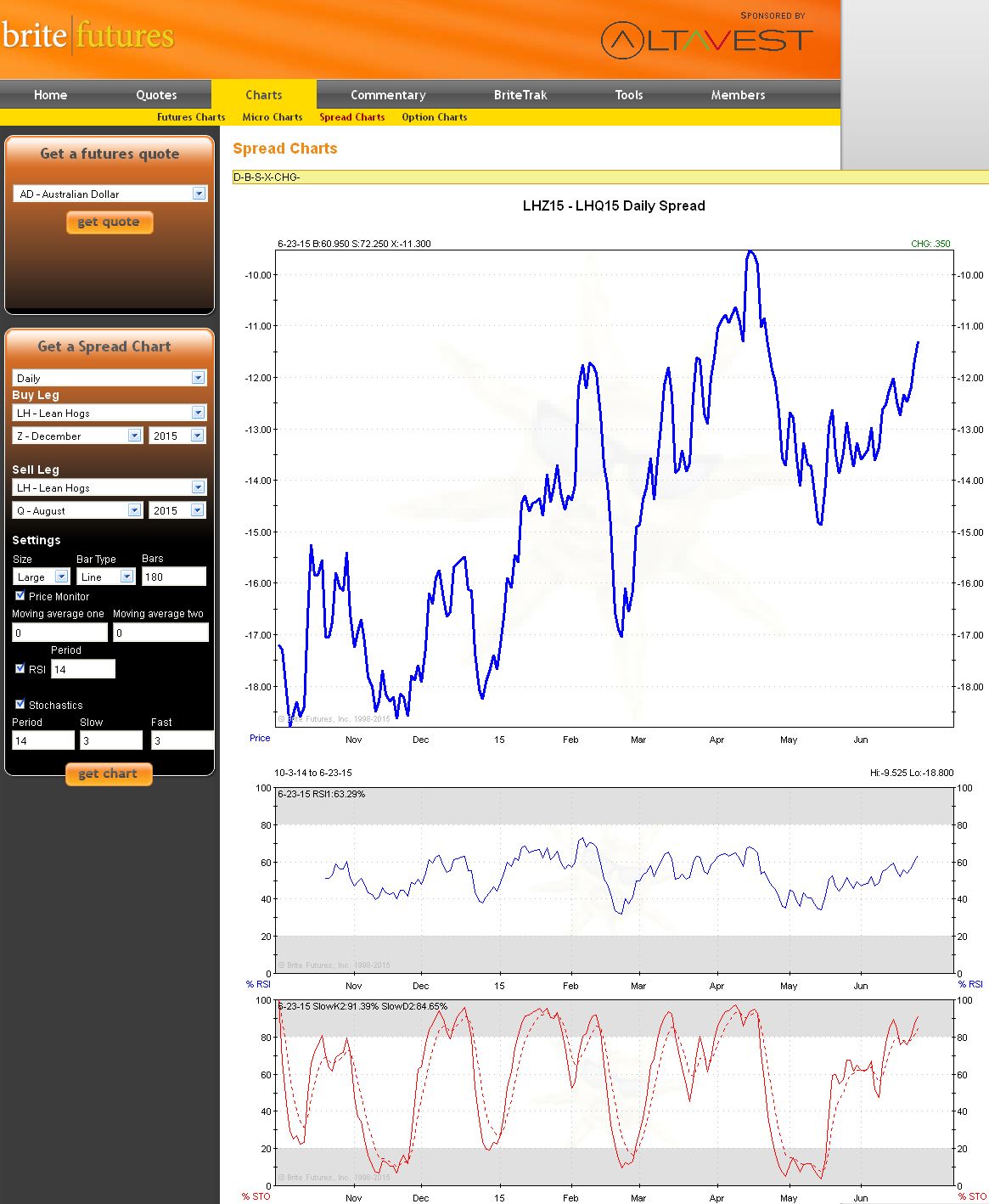The width and height of the screenshot is (989, 1204).
Task: Open the Commentary menu
Action: pyautogui.click(x=388, y=95)
